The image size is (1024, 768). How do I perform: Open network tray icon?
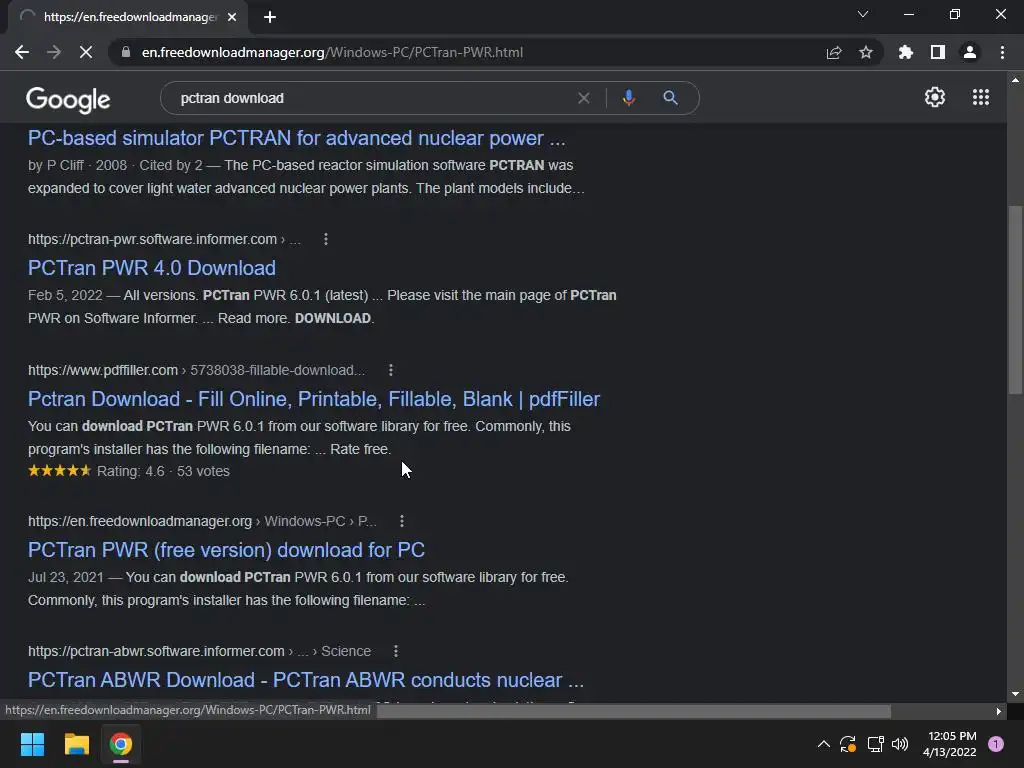(875, 743)
